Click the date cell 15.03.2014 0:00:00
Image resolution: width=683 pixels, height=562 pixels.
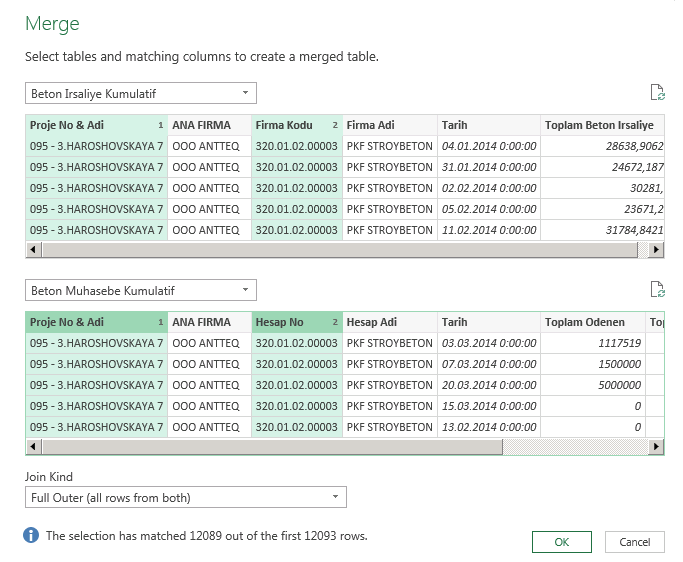[x=489, y=406]
